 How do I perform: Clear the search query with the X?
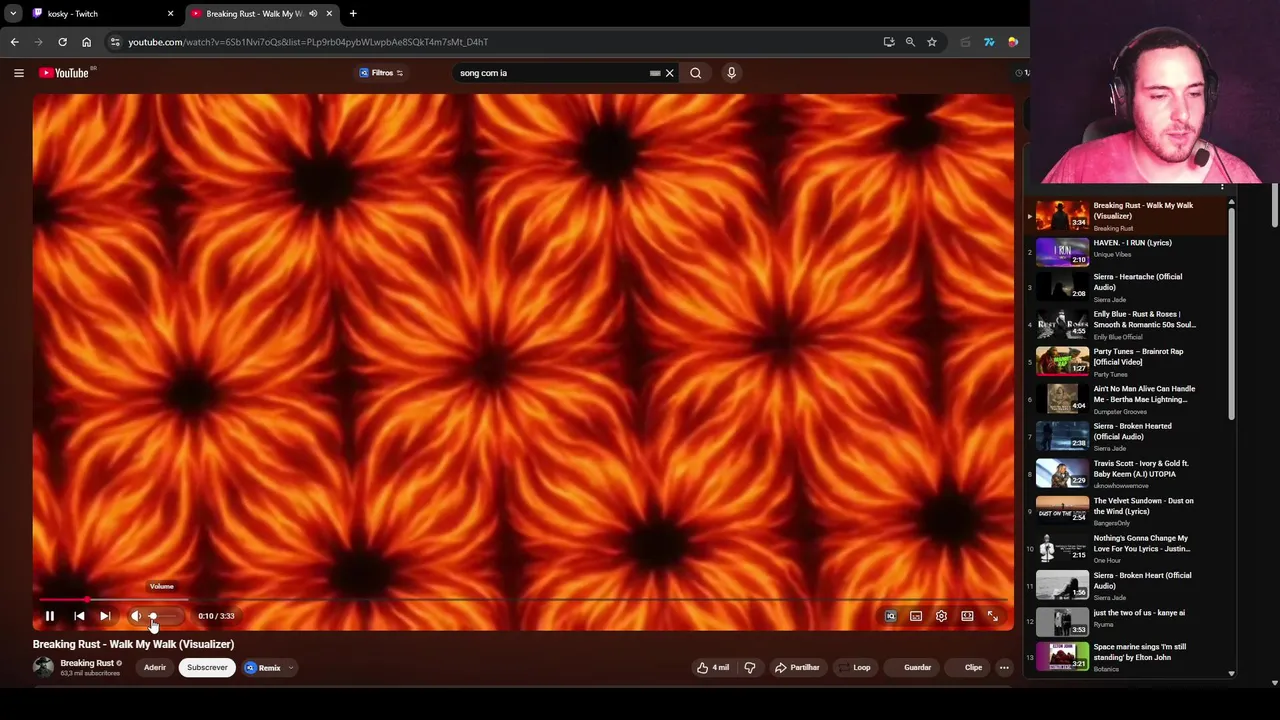[670, 72]
